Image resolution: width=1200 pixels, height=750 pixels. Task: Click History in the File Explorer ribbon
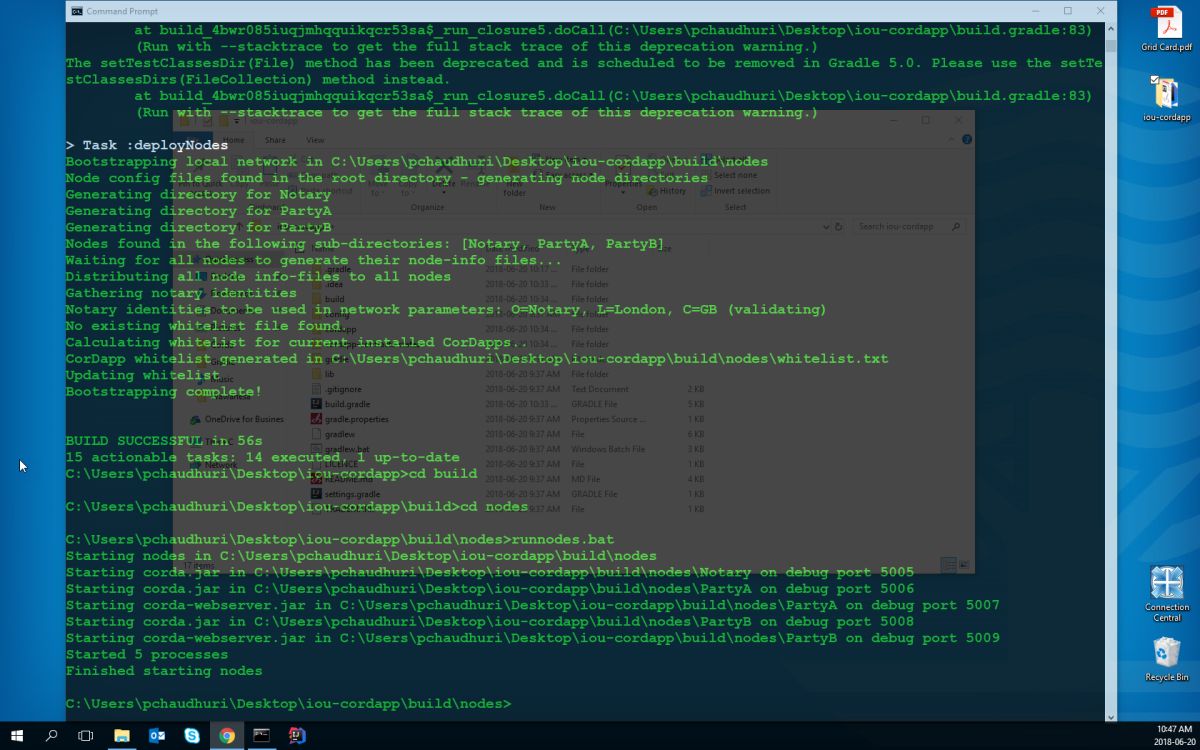pos(666,190)
